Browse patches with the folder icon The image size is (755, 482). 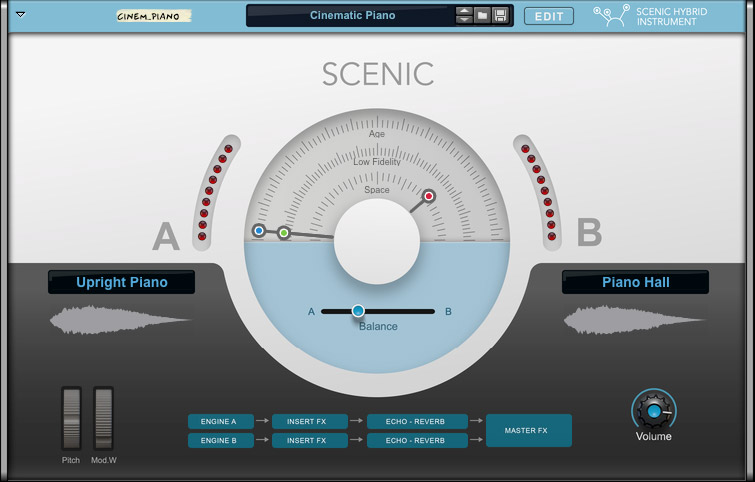[482, 15]
